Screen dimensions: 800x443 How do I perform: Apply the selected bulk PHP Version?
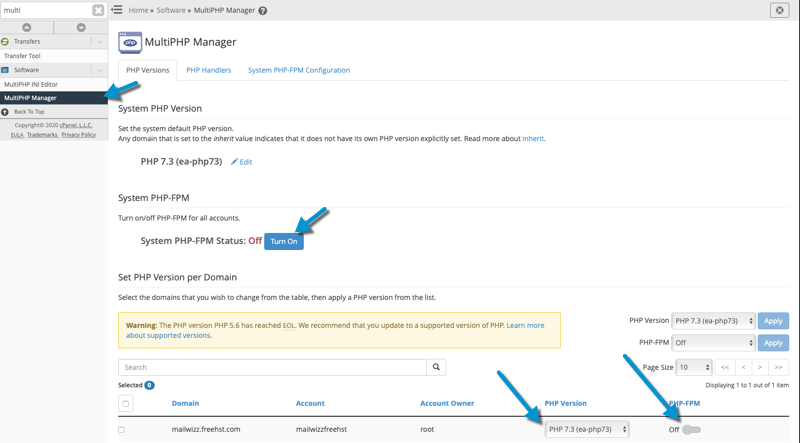pyautogui.click(x=773, y=321)
